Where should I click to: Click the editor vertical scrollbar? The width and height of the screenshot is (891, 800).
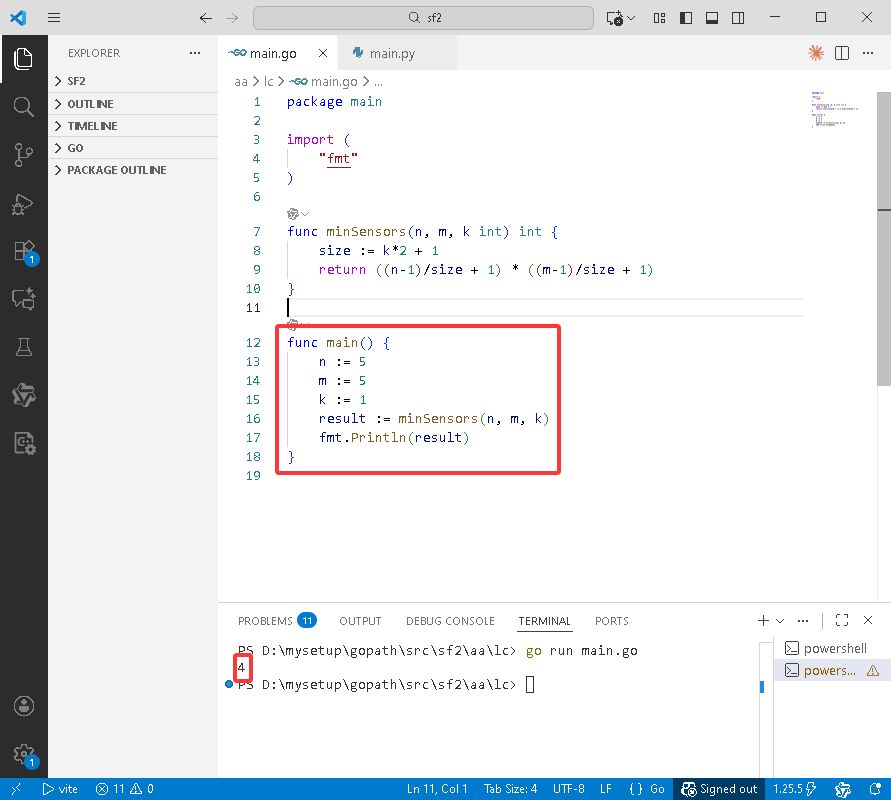click(x=884, y=239)
